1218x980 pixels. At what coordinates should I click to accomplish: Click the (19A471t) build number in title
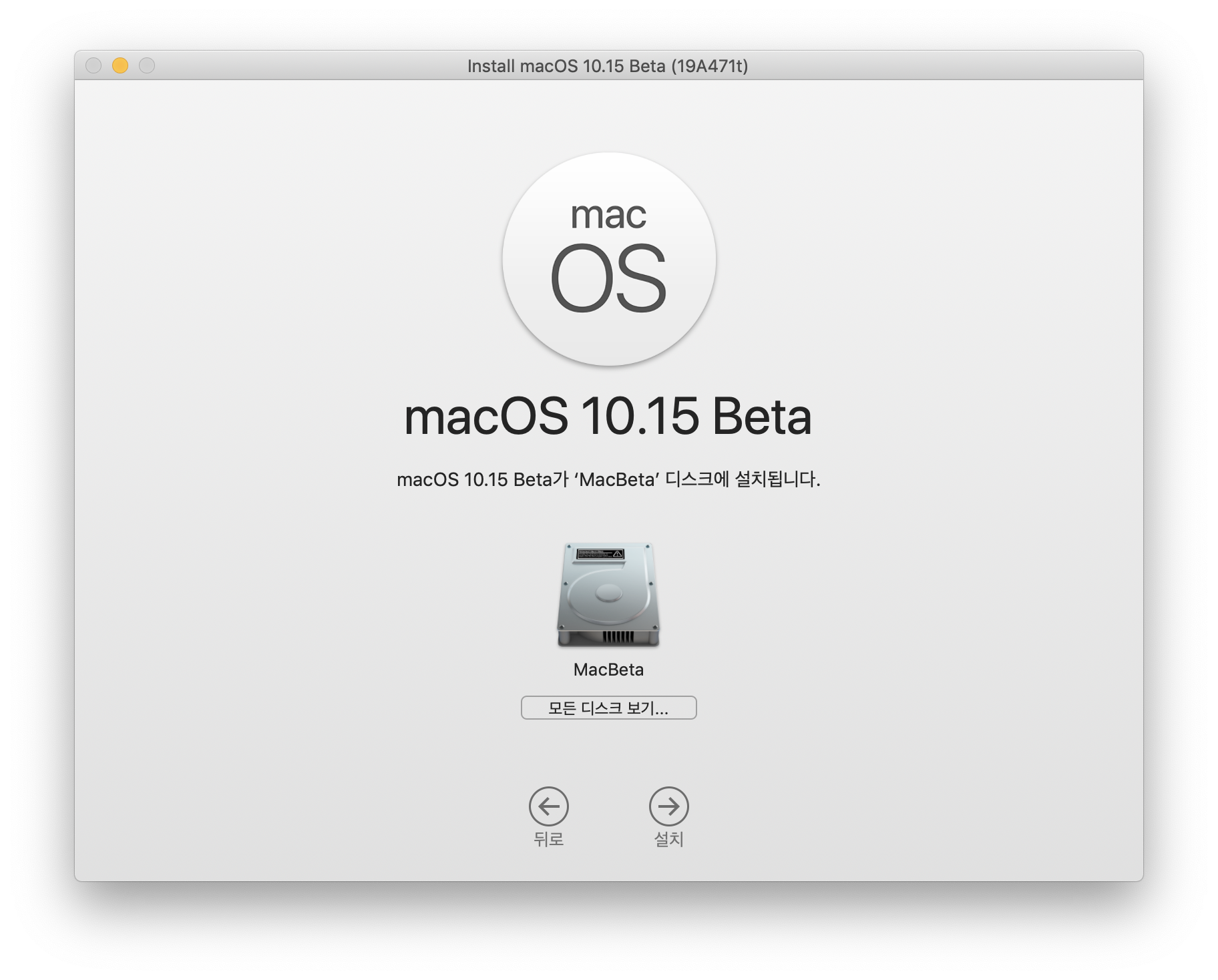pos(709,66)
